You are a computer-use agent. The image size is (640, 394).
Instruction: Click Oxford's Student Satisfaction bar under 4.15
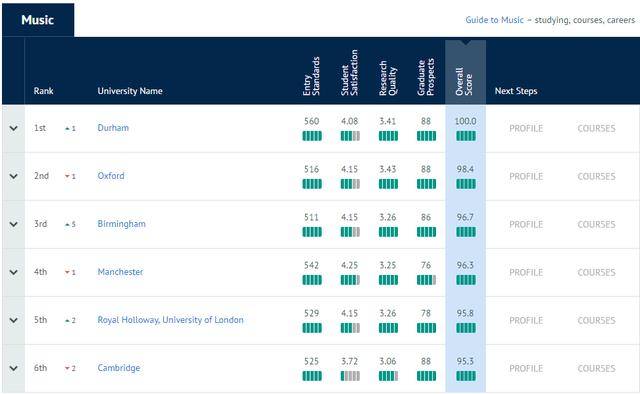[x=350, y=184]
